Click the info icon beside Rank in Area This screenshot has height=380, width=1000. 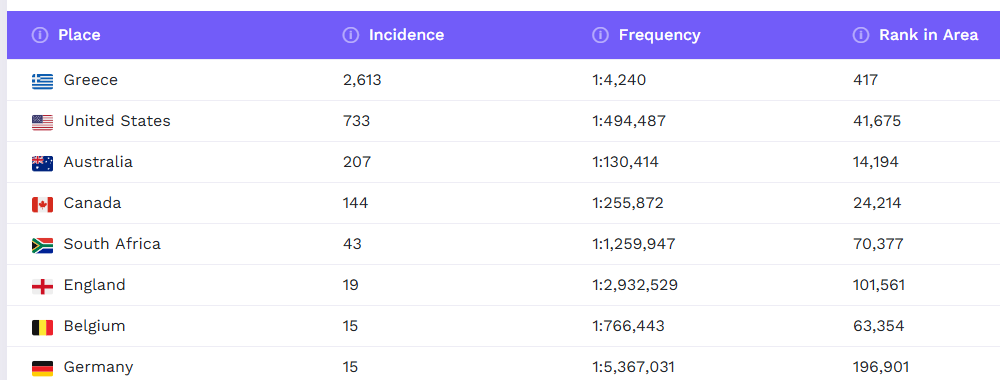(861, 35)
